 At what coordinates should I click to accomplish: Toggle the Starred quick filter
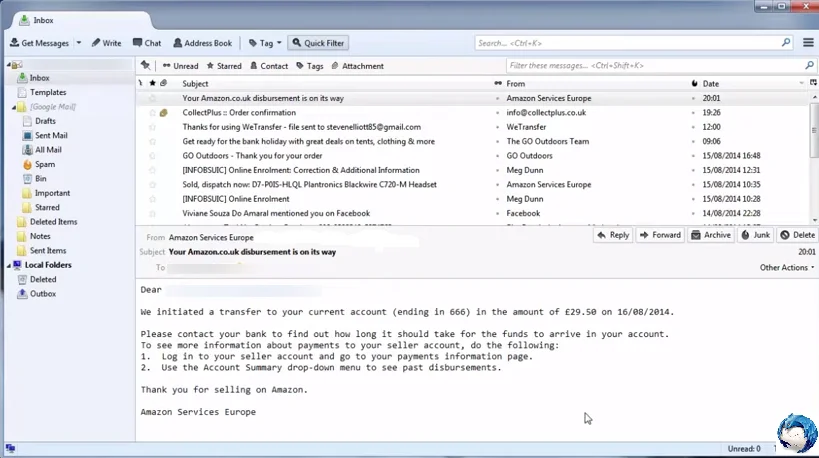[223, 66]
